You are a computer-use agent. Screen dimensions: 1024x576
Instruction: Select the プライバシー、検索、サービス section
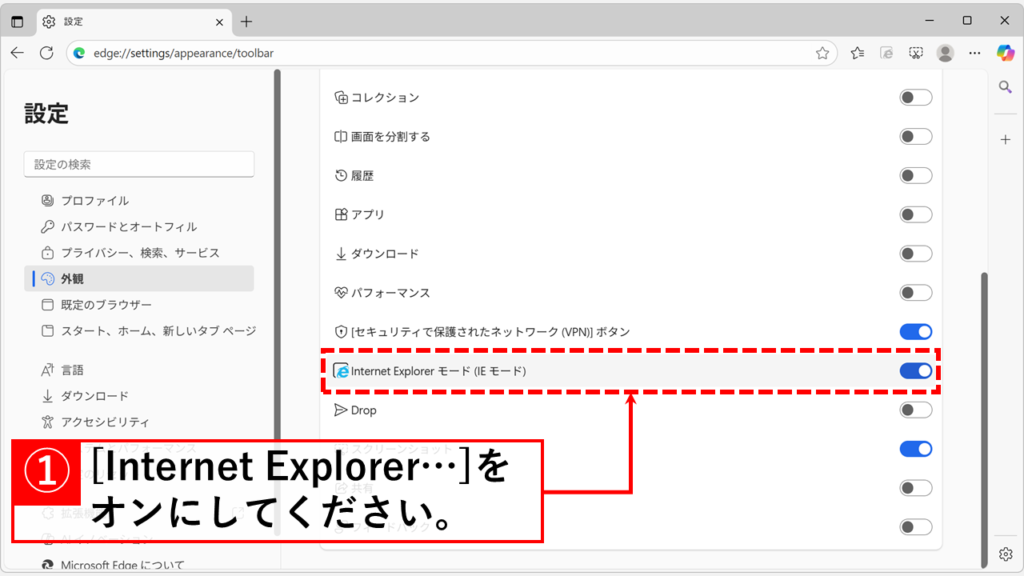pyautogui.click(x=130, y=253)
